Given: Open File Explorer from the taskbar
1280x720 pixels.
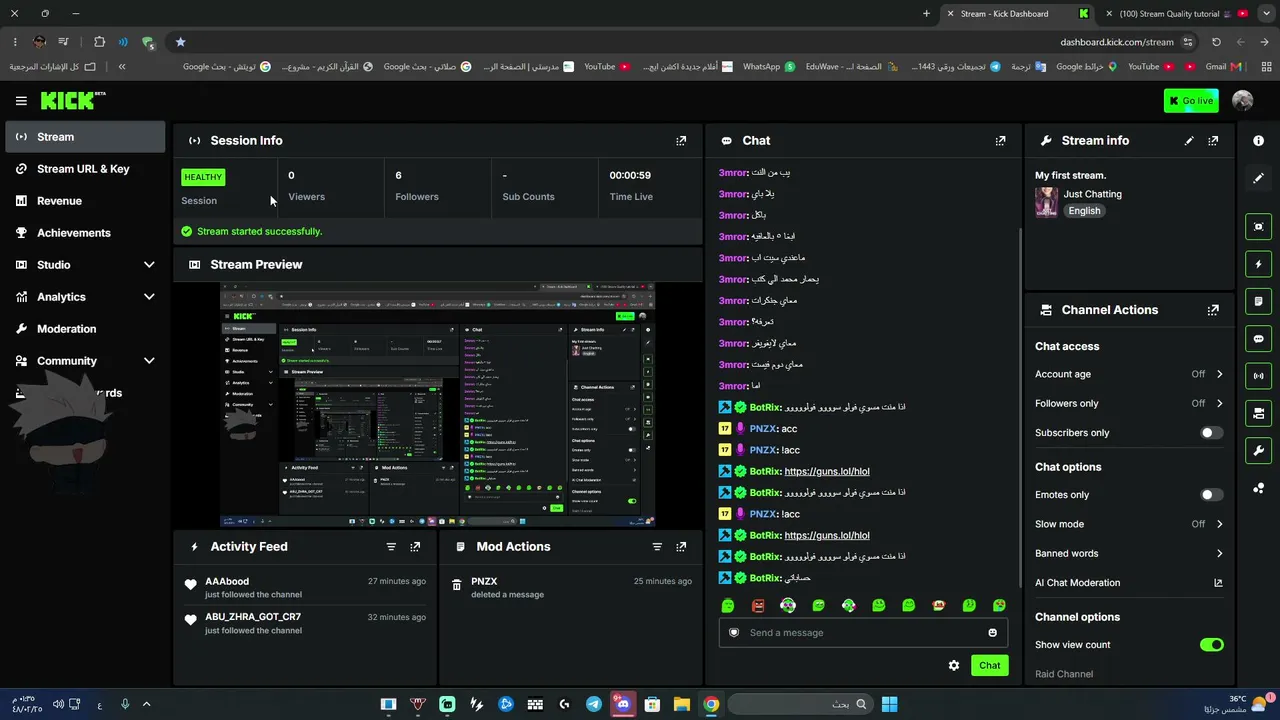Looking at the screenshot, I should pyautogui.click(x=681, y=704).
